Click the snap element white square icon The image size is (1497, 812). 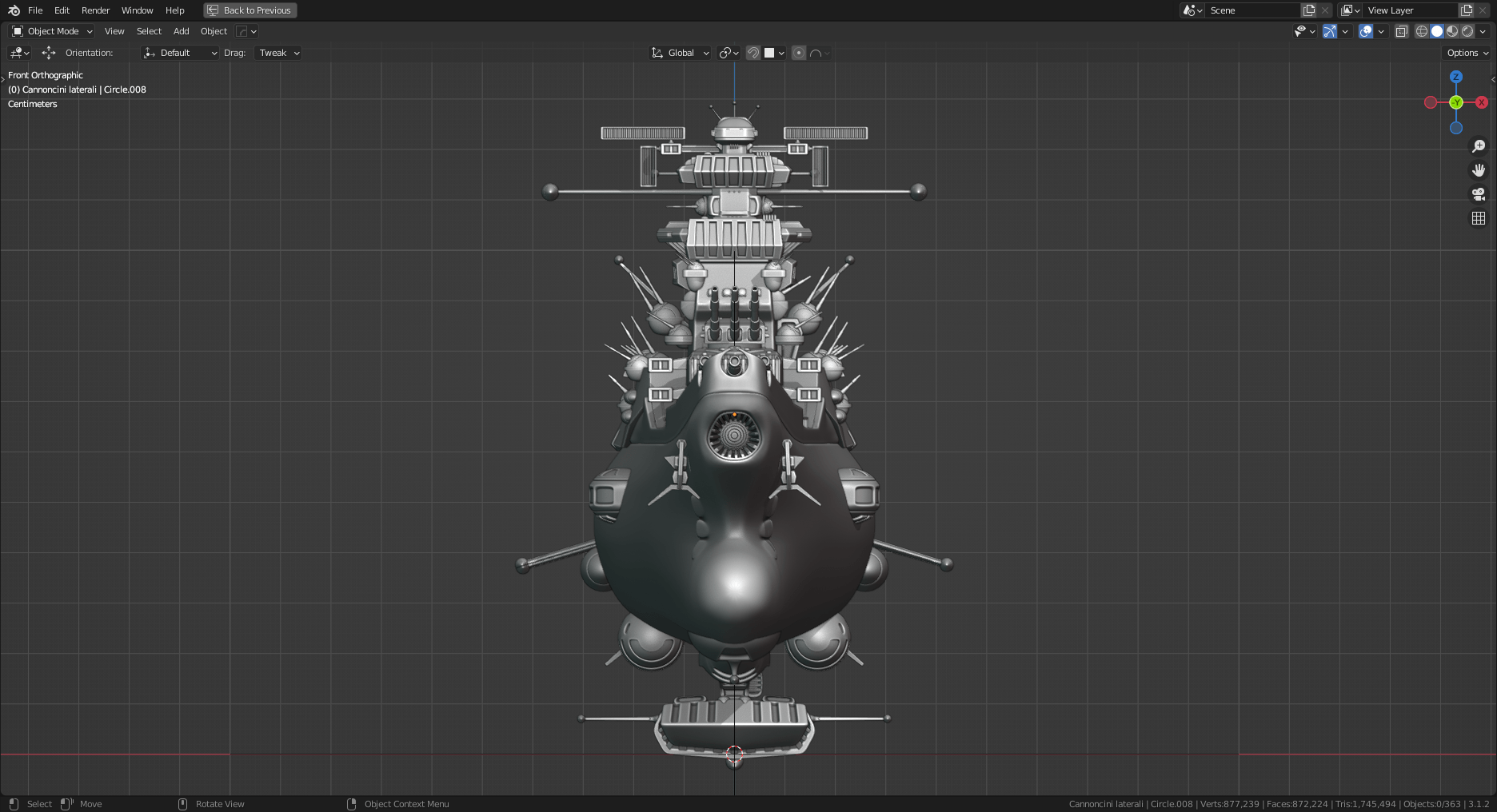click(769, 53)
